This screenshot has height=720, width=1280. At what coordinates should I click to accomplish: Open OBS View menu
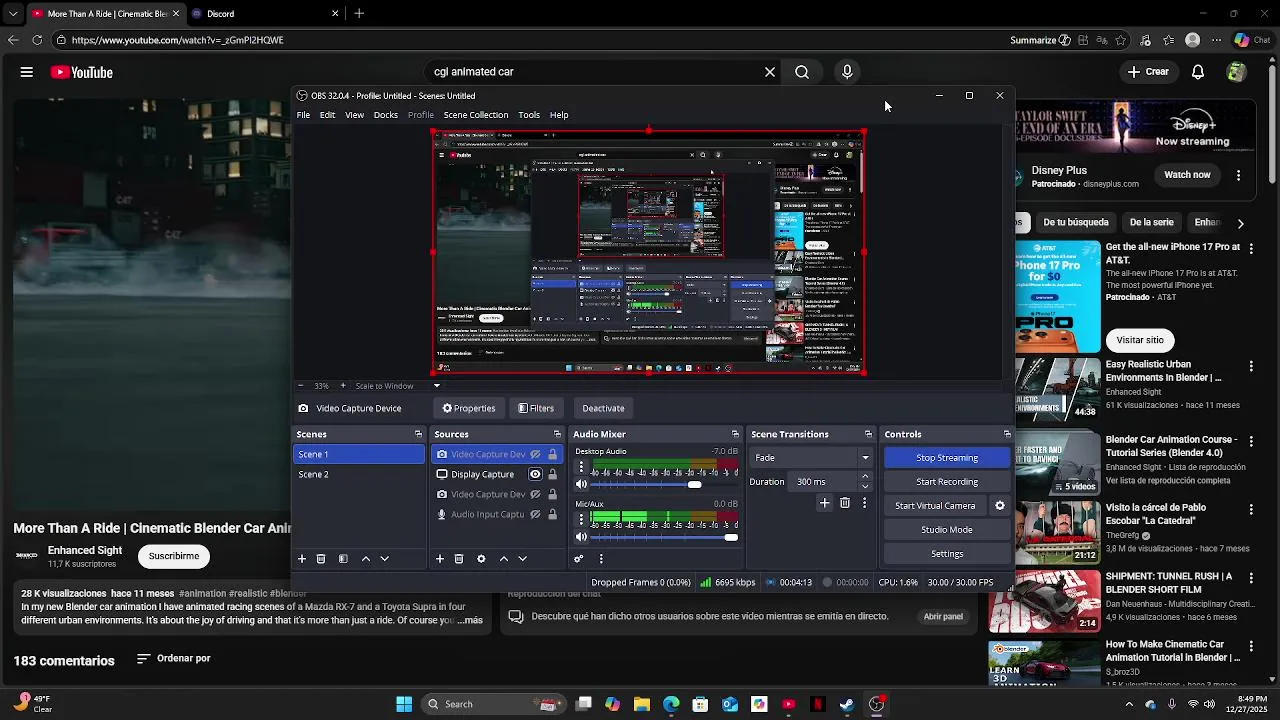point(355,115)
